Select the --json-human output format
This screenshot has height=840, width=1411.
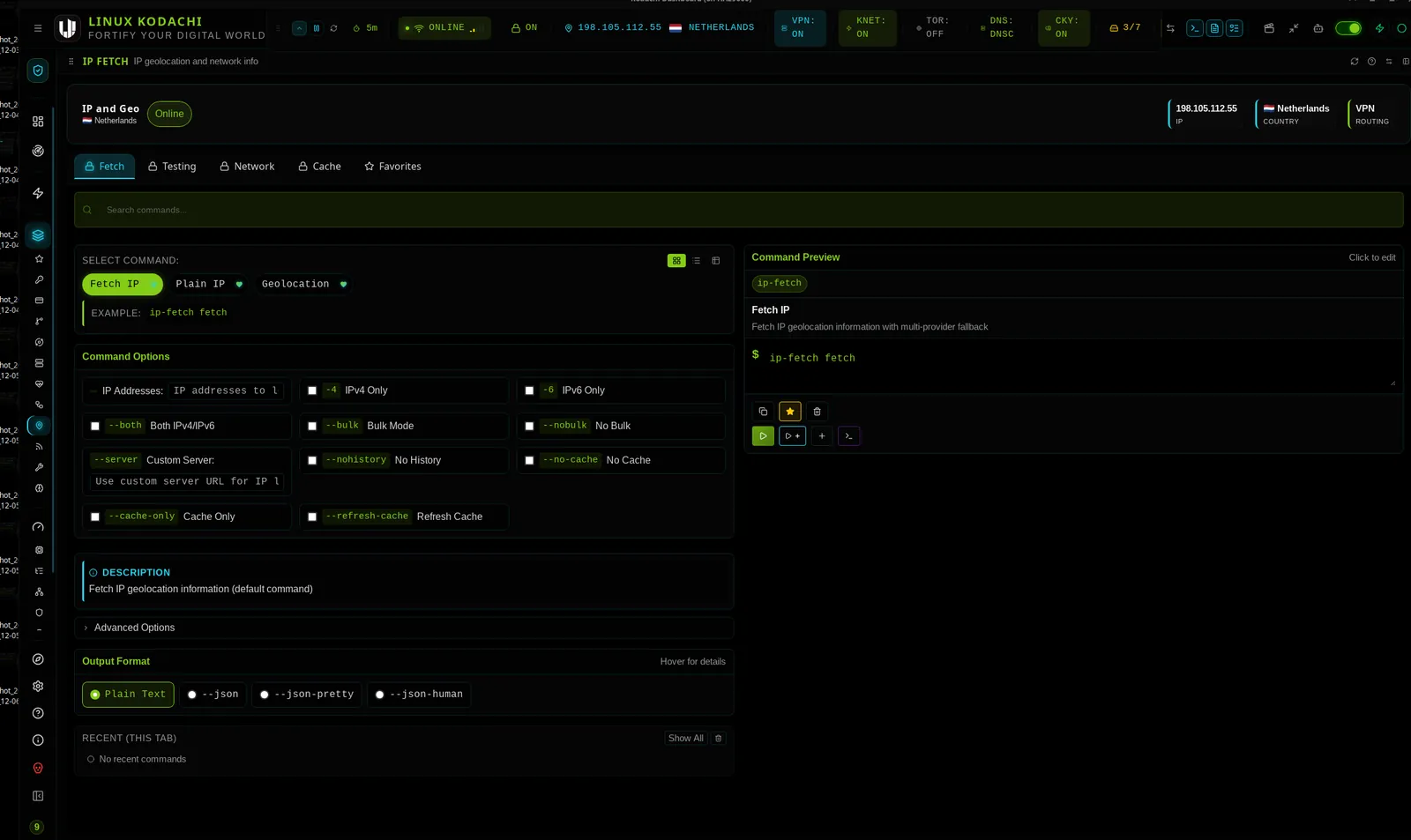coord(419,695)
